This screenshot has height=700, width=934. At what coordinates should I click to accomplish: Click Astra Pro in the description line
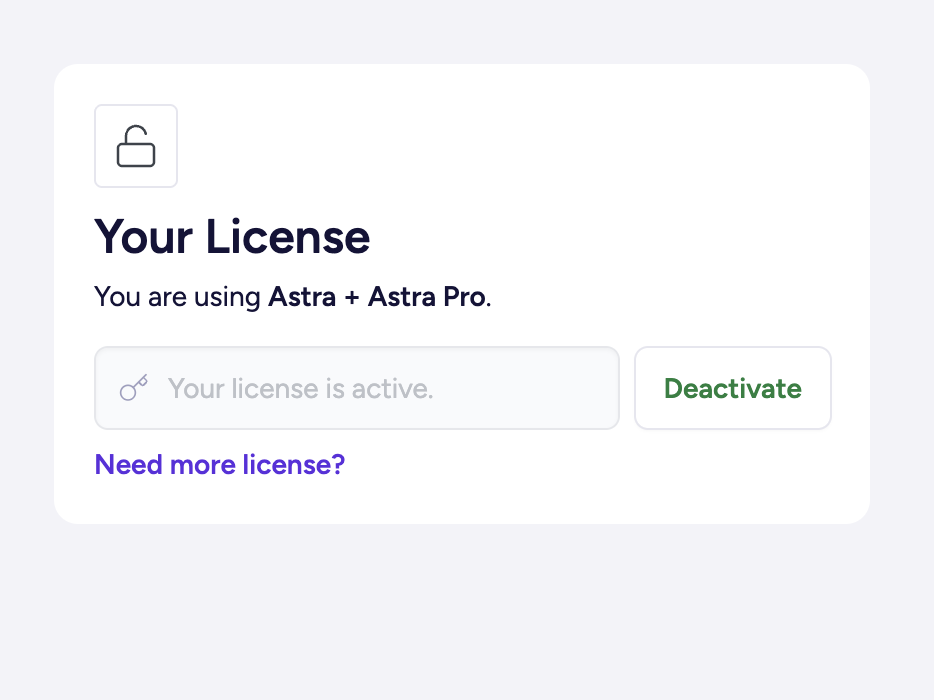click(x=428, y=297)
